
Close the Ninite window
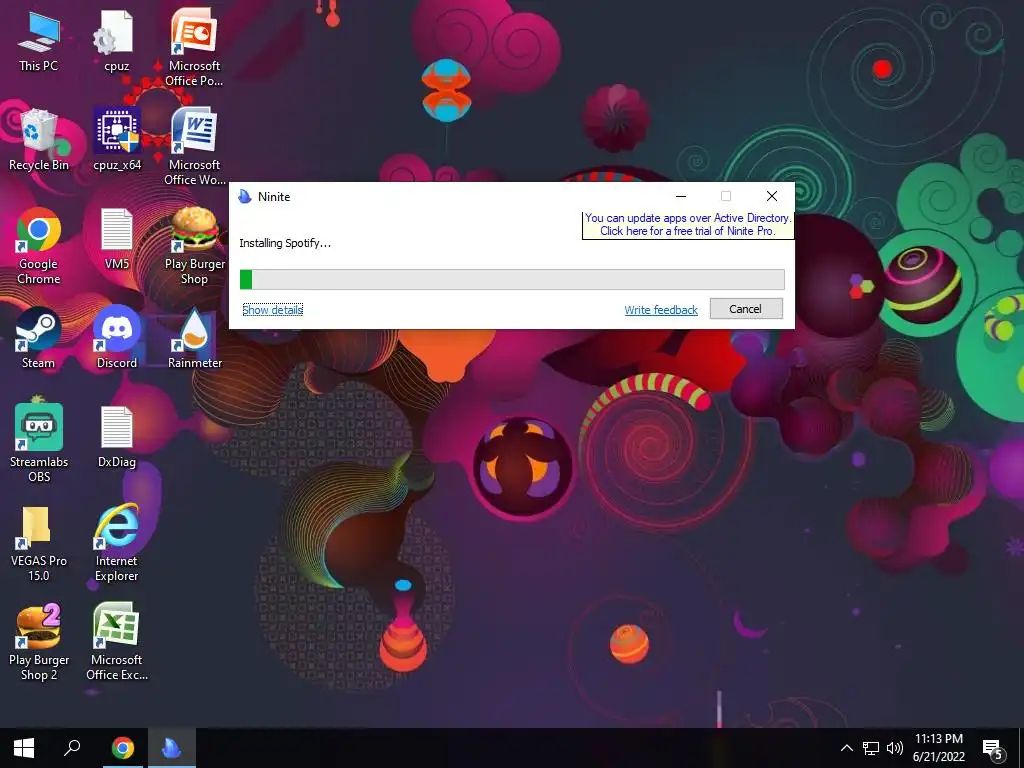click(771, 197)
